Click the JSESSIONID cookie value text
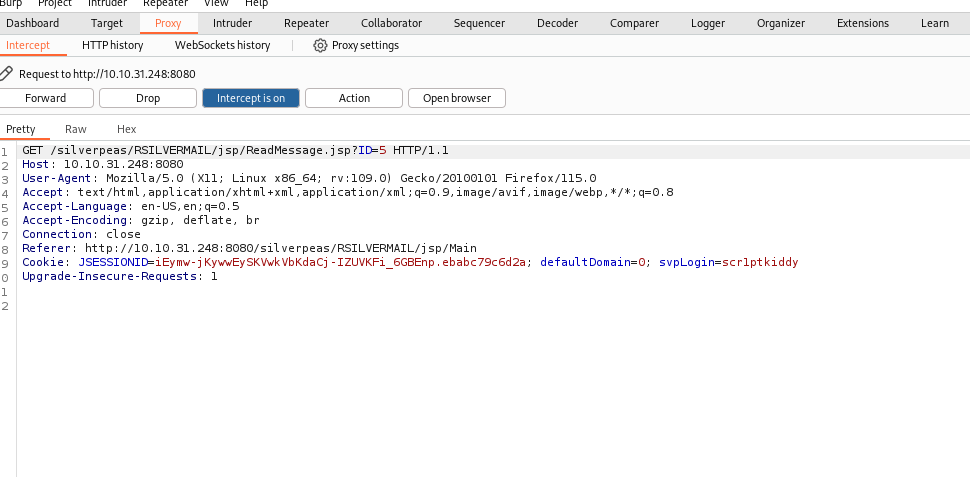This screenshot has height=477, width=970. point(340,262)
